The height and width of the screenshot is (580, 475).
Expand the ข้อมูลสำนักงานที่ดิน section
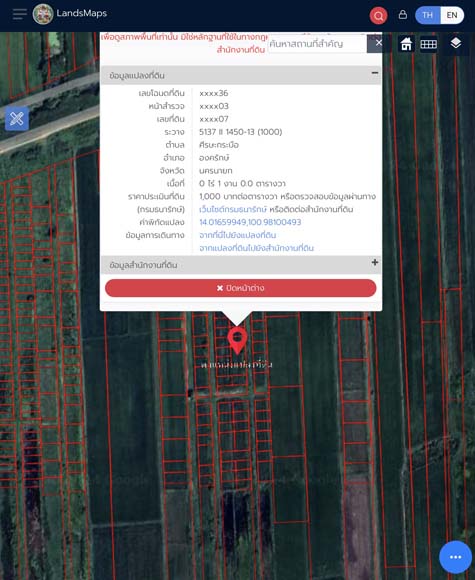pyautogui.click(x=375, y=262)
